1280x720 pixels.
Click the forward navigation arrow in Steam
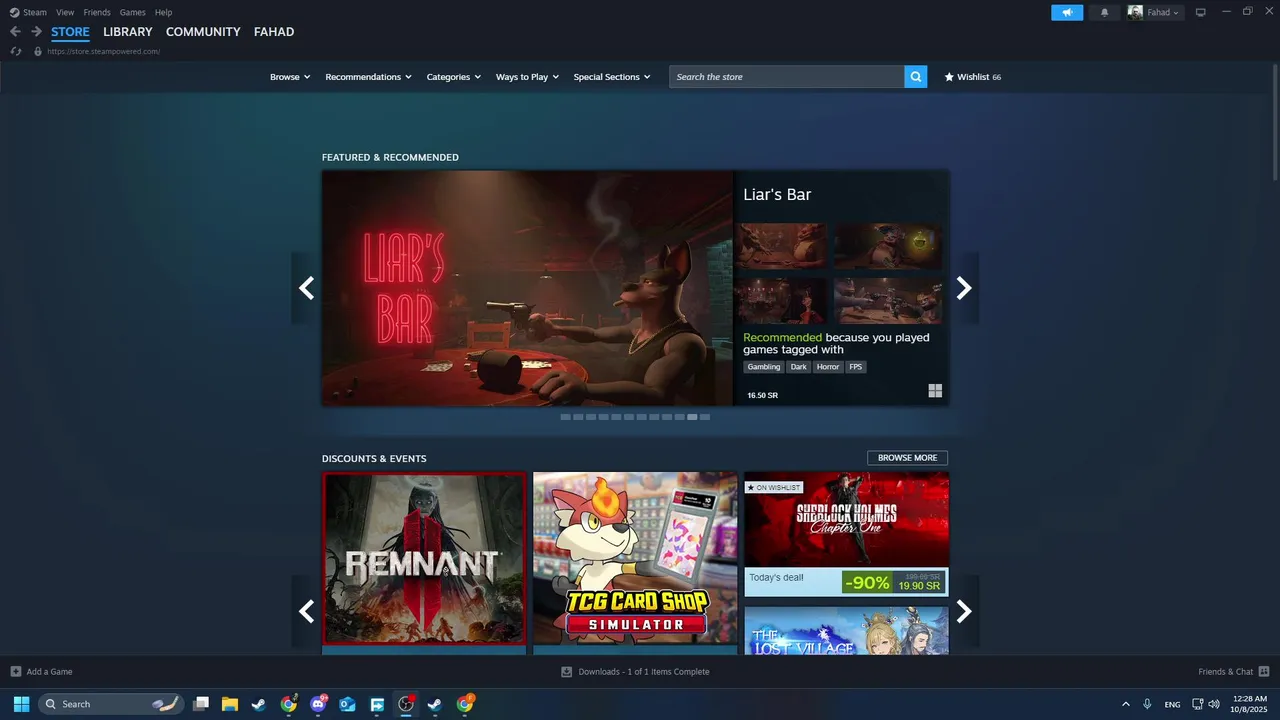pyautogui.click(x=36, y=32)
